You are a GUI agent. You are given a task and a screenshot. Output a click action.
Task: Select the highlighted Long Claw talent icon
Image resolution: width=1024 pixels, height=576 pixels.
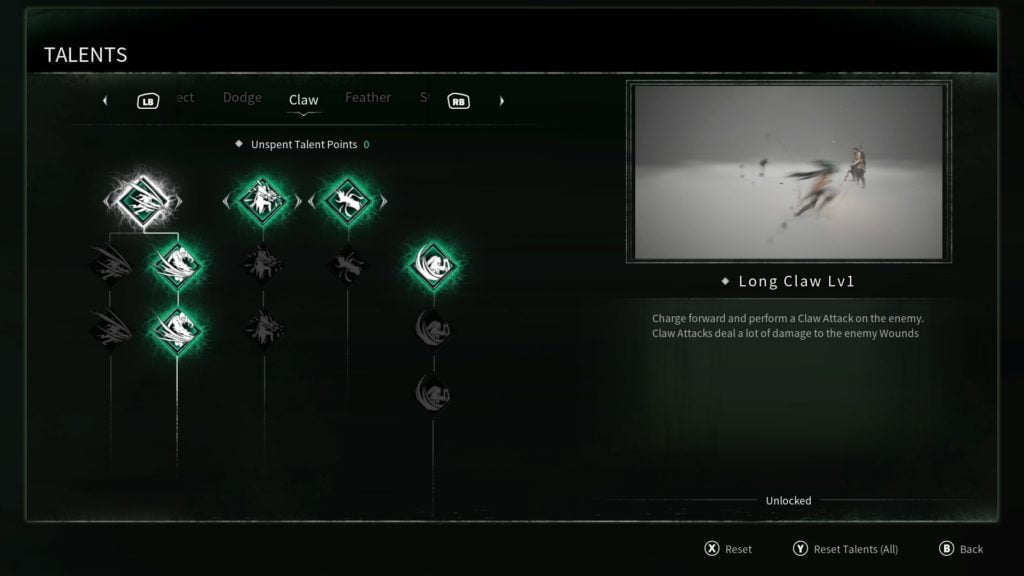point(143,200)
